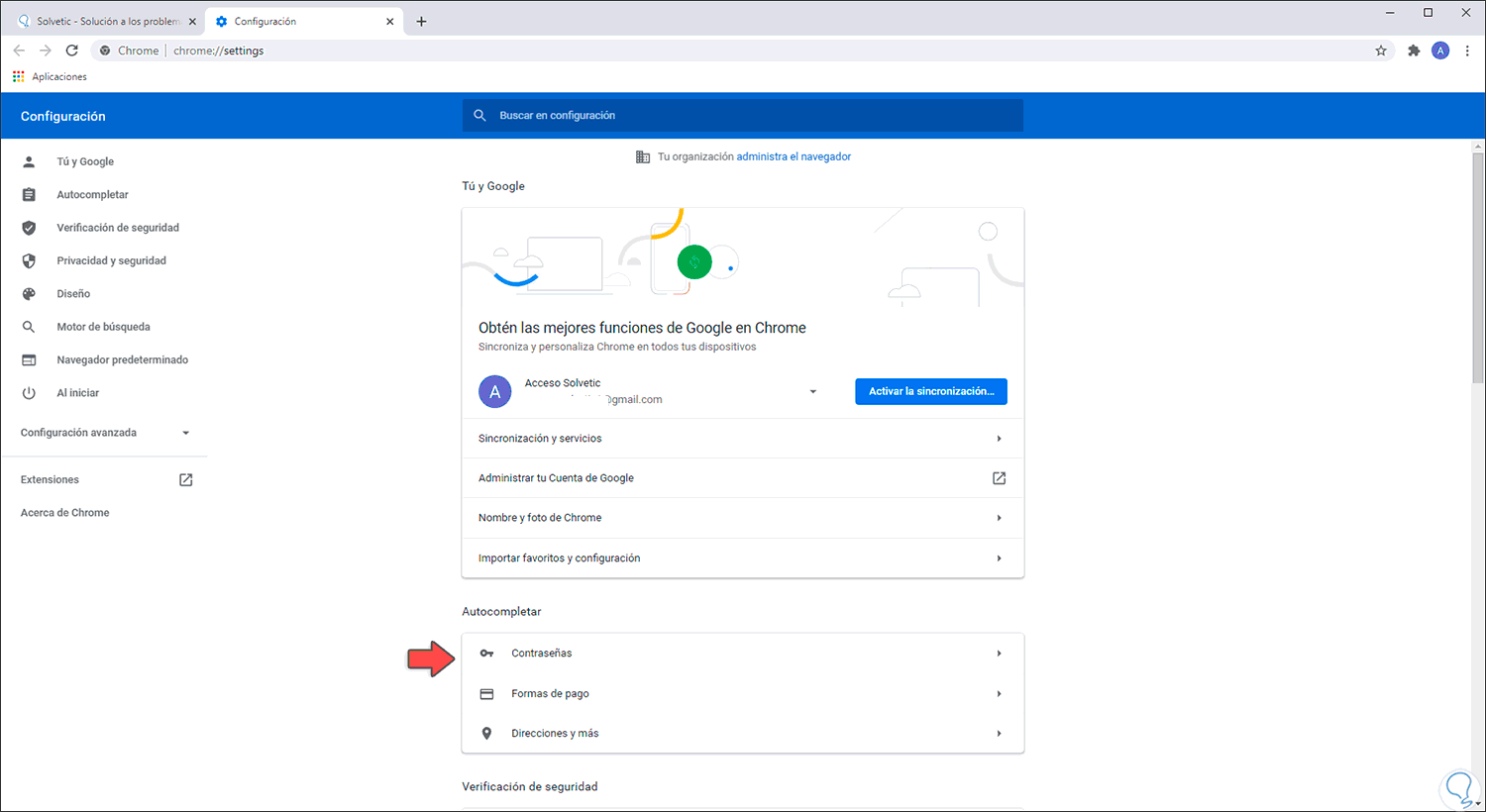
Task: Click the Tú y Google person icon
Action: tap(29, 161)
